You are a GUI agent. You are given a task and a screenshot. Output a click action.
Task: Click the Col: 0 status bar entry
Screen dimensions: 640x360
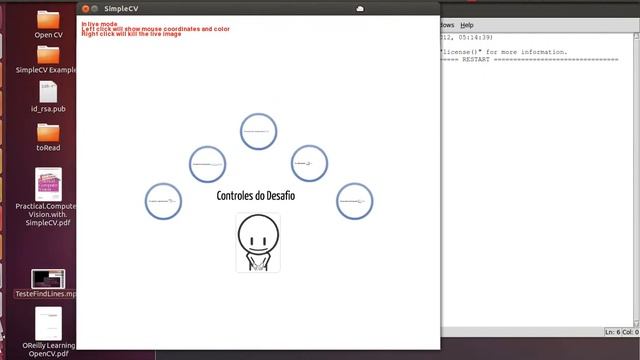[630, 332]
